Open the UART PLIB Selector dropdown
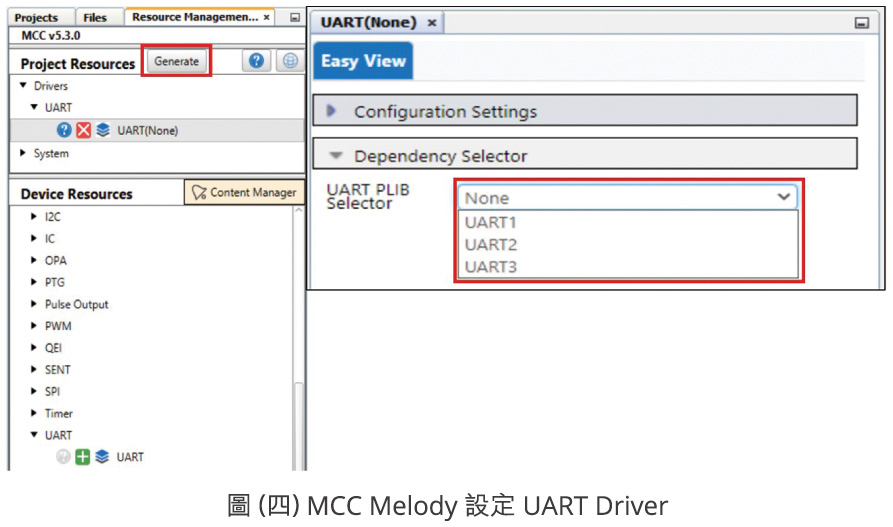 [627, 198]
